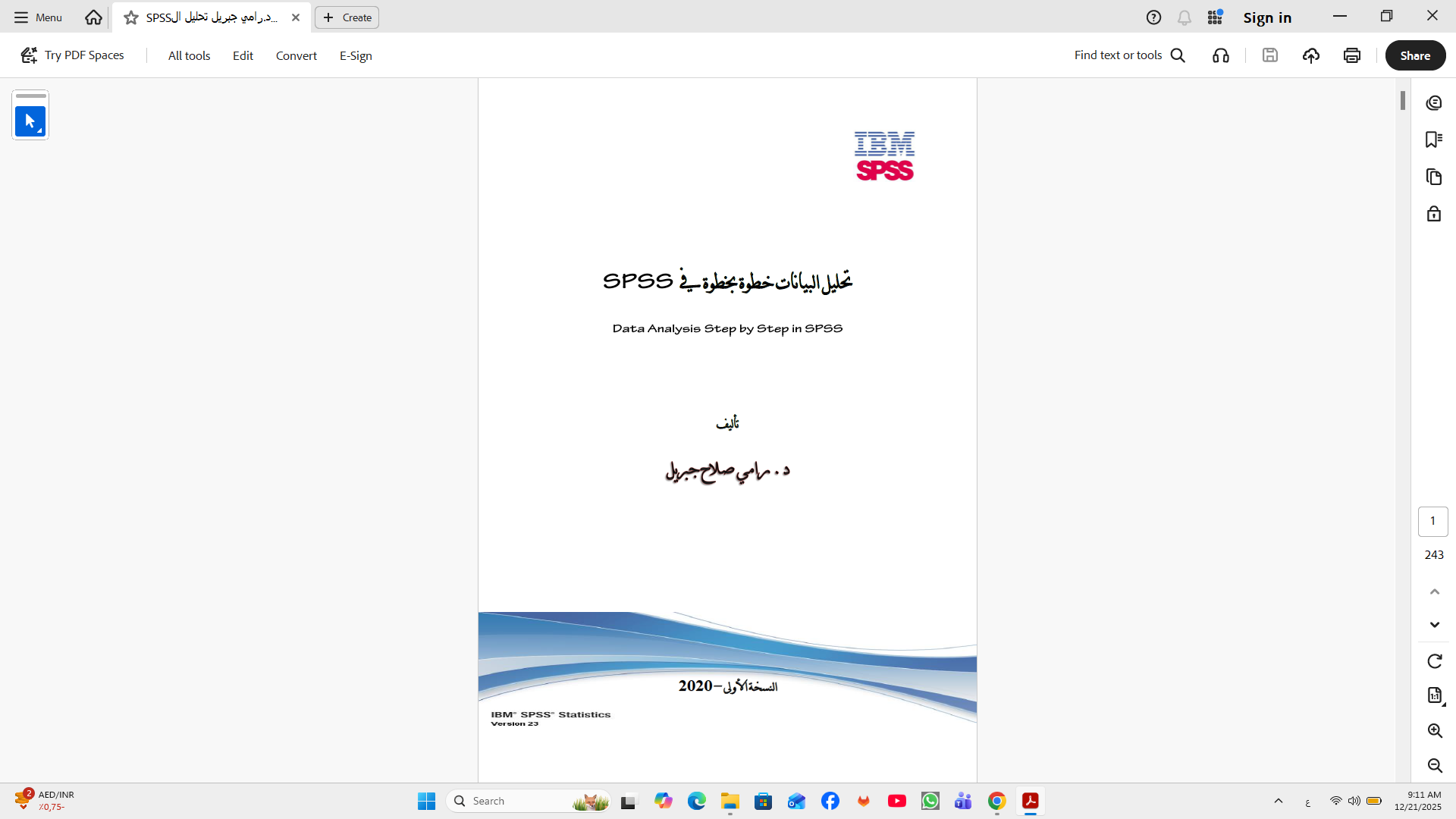Viewport: 1456px width, 819px height.
Task: Click the Create new button
Action: tap(347, 17)
